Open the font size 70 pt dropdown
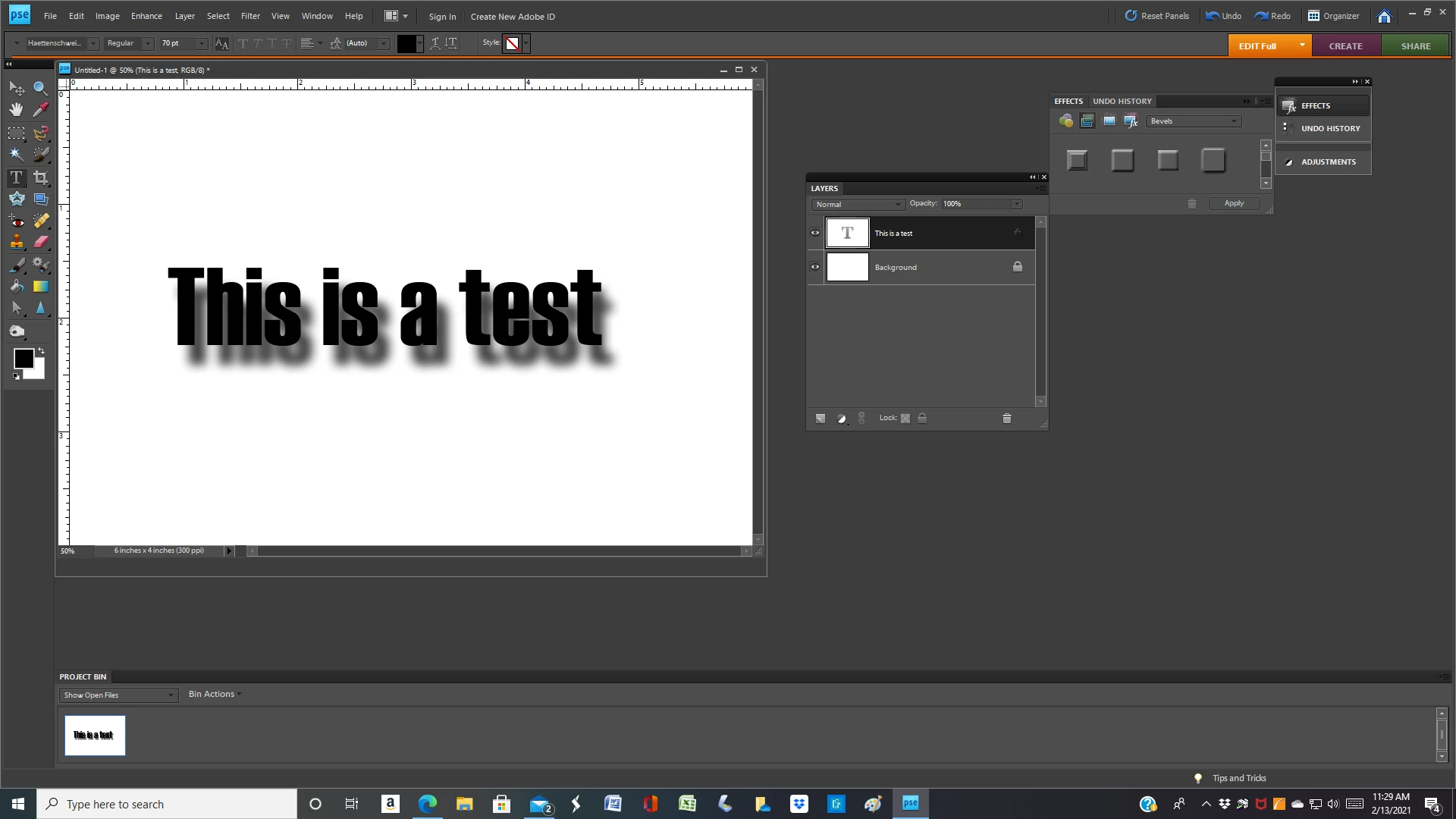Image resolution: width=1456 pixels, height=819 pixels. 202,44
